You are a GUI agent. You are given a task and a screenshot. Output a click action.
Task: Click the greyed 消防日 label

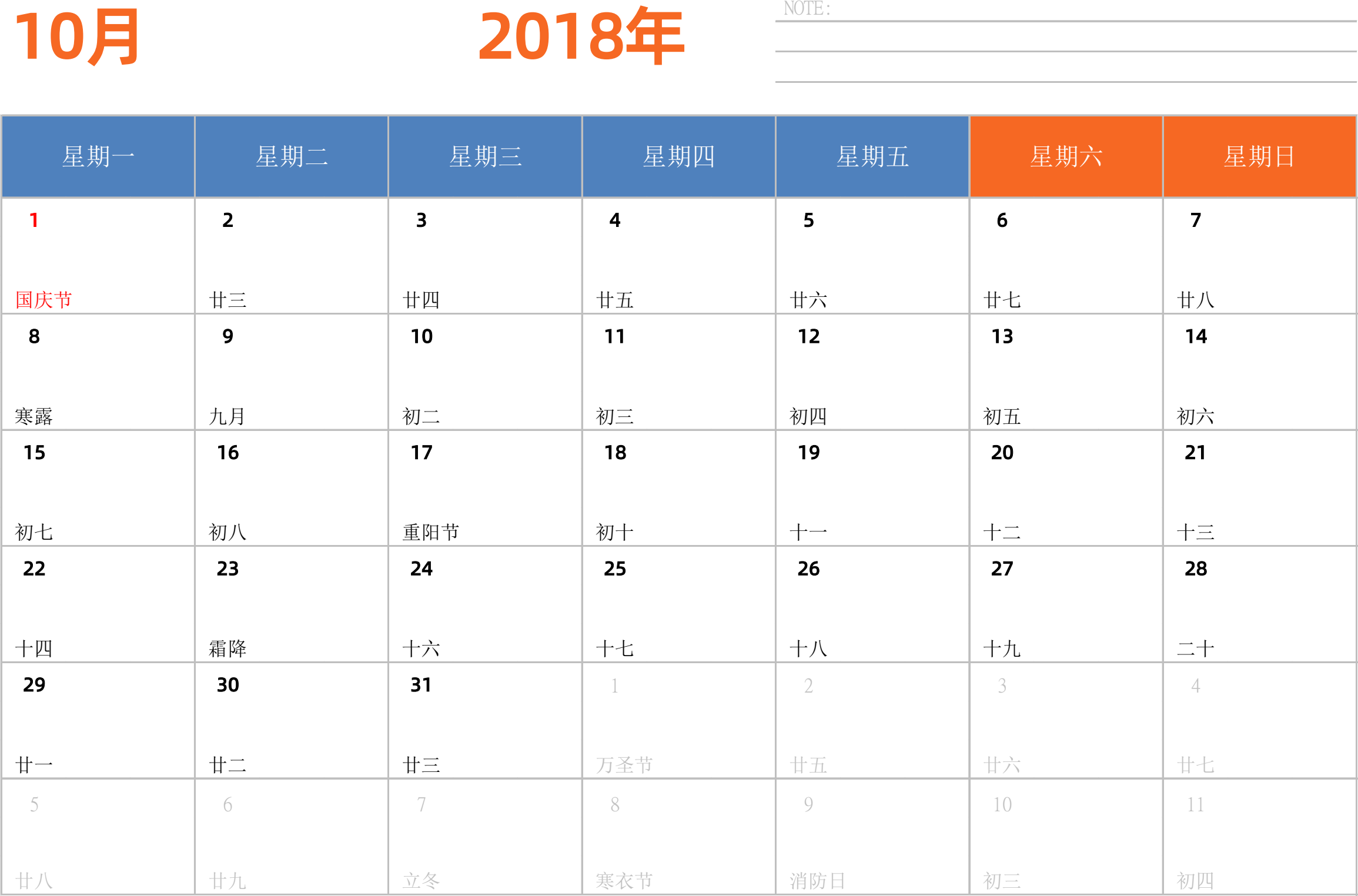(818, 881)
